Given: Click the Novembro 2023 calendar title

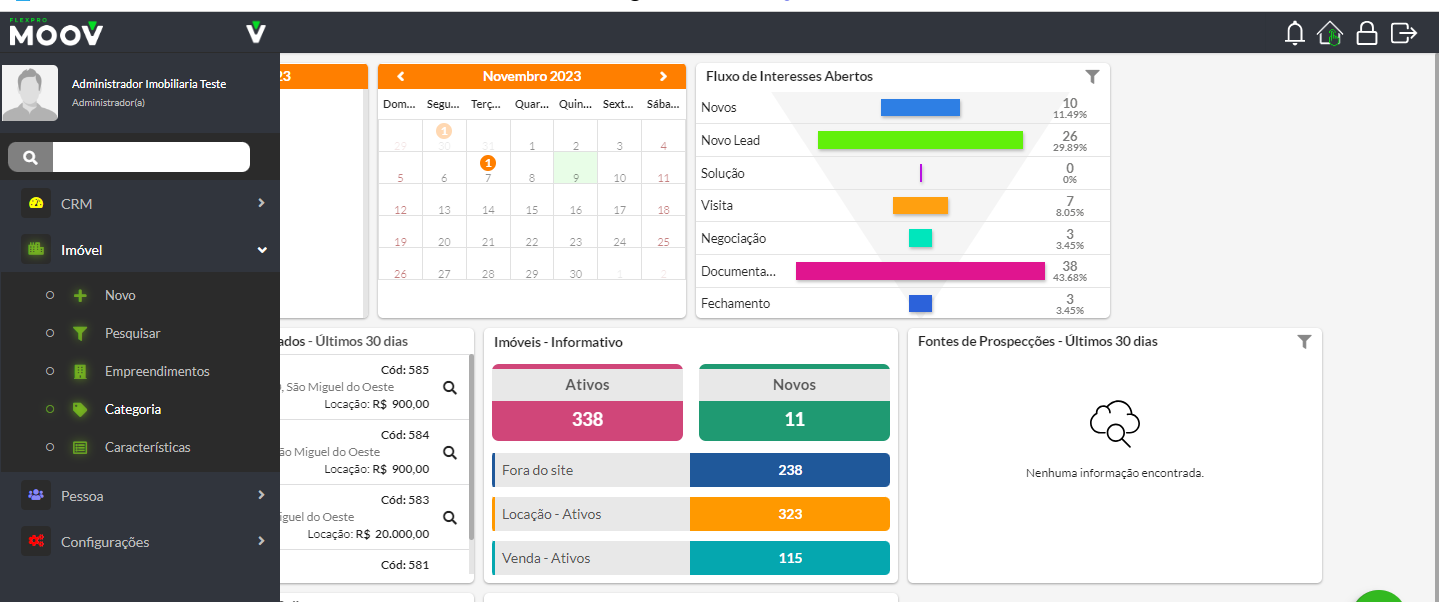Looking at the screenshot, I should coord(532,76).
